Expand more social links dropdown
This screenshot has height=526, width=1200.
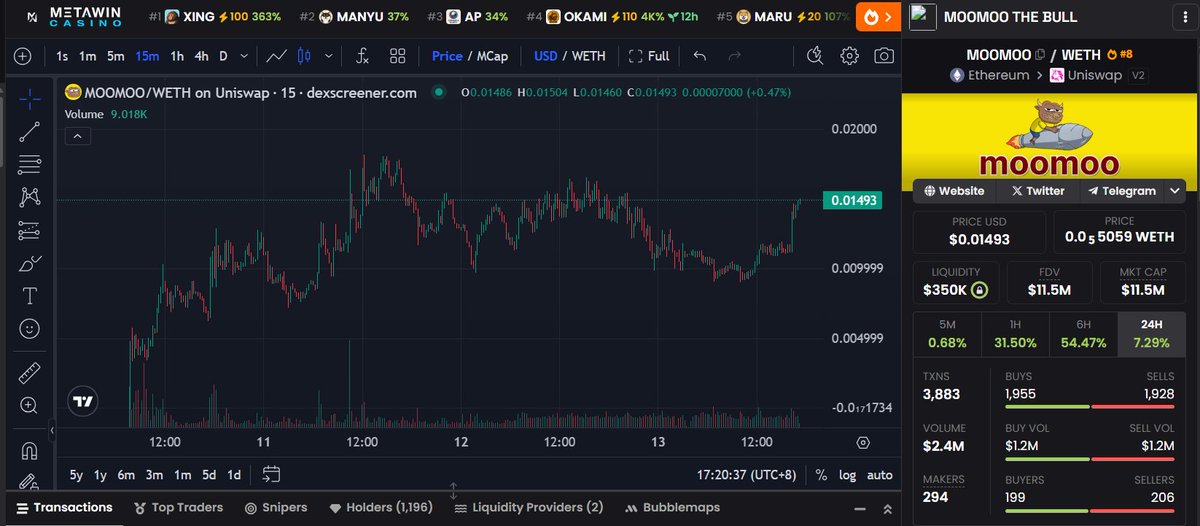click(1175, 190)
